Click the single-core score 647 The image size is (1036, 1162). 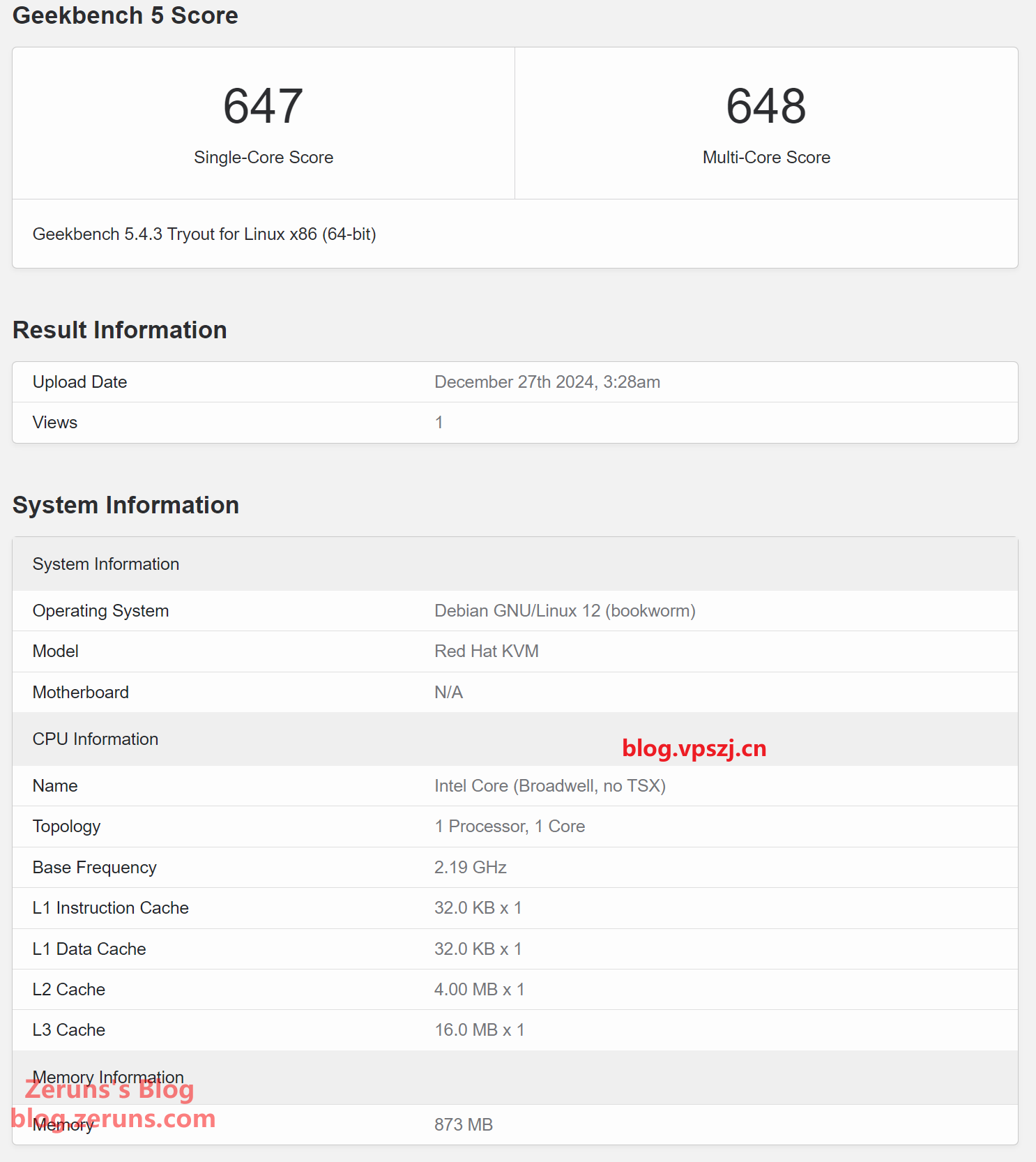[263, 106]
